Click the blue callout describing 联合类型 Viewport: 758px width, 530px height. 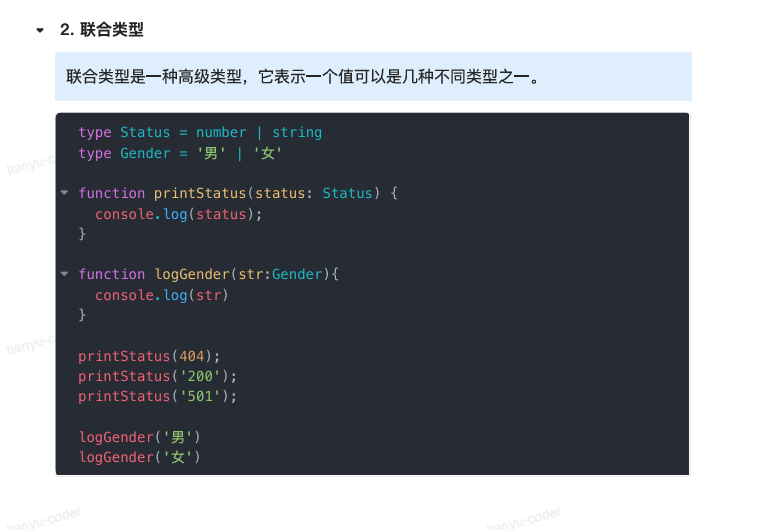coord(373,76)
